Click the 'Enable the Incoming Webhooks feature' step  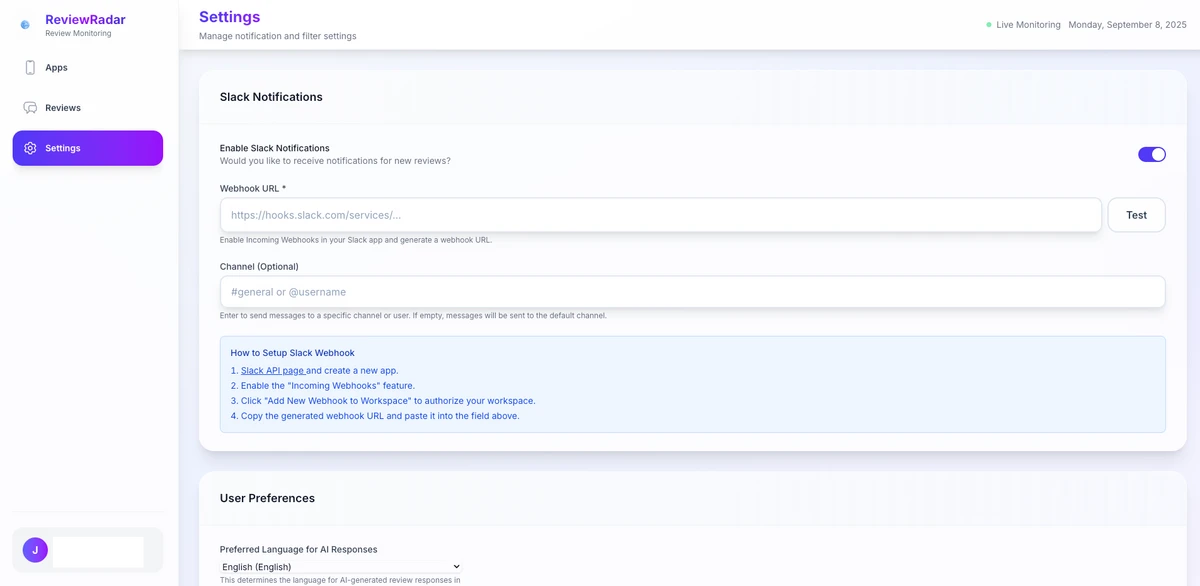[x=322, y=386]
